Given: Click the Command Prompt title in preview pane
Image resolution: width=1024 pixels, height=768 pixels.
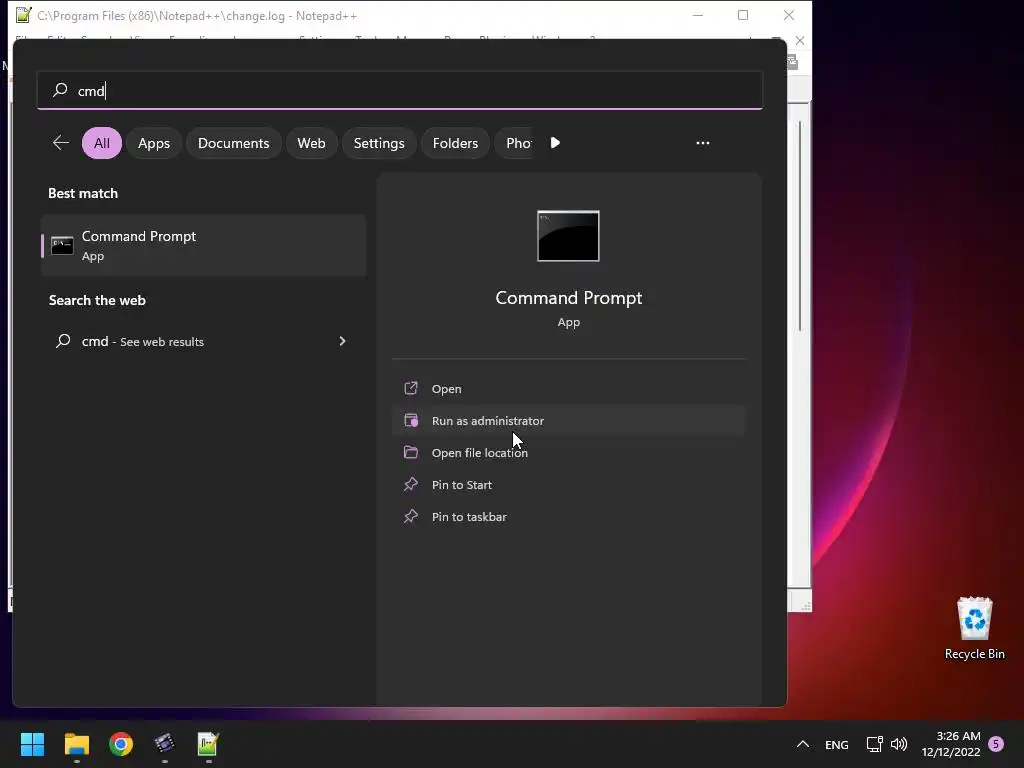Looking at the screenshot, I should click(x=569, y=298).
